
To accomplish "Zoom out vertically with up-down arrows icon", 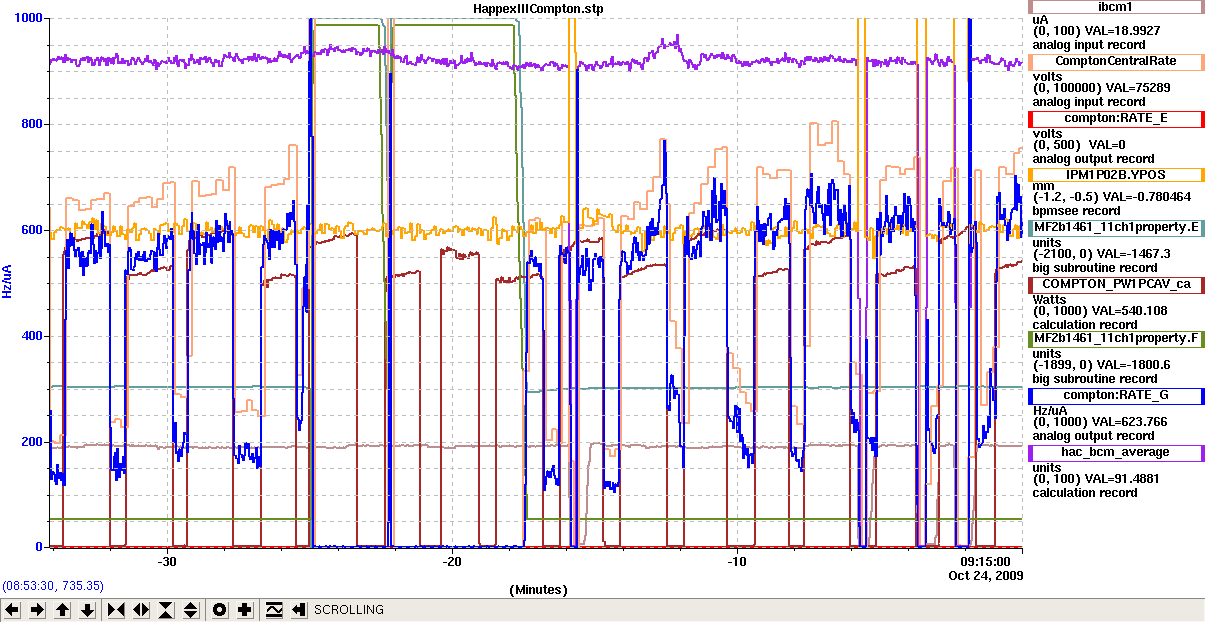I will pos(190,609).
